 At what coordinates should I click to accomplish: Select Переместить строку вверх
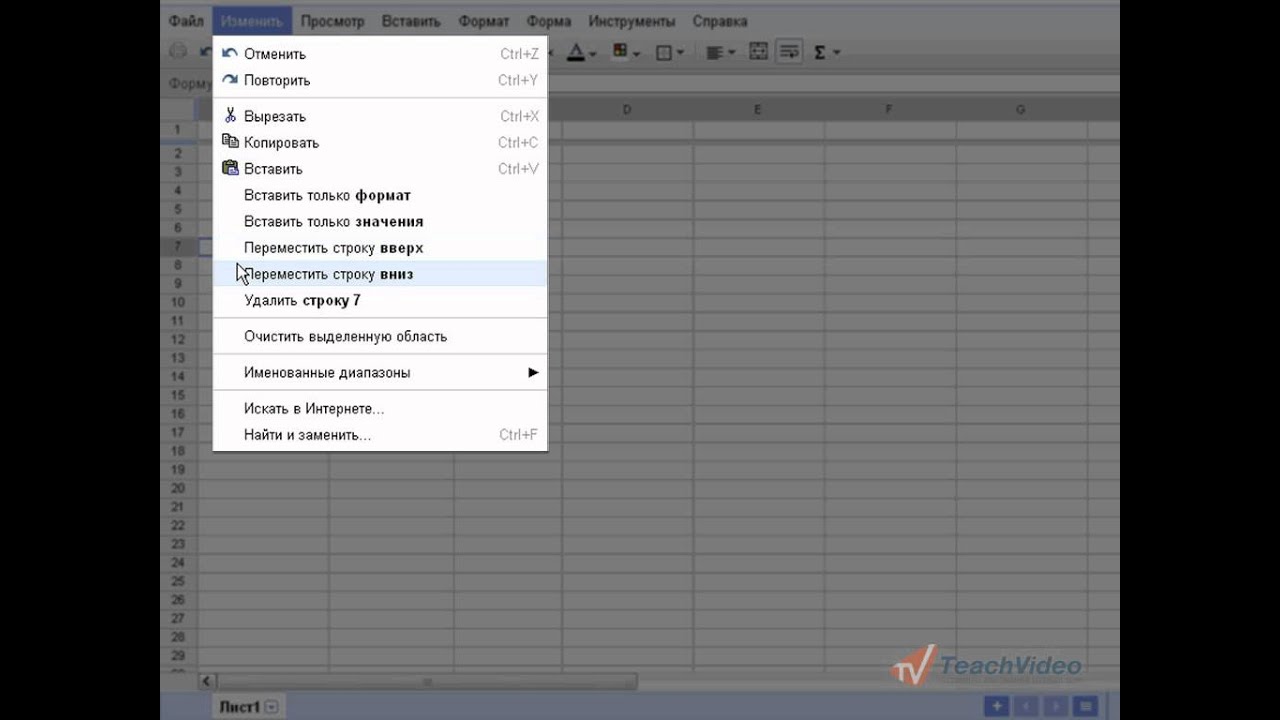pyautogui.click(x=380, y=248)
